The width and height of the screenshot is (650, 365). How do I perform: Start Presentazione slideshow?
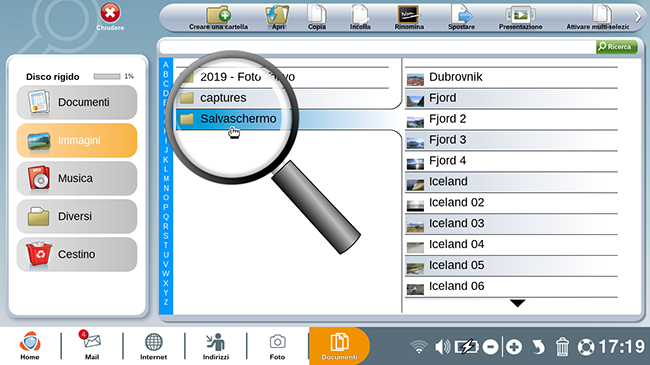coord(521,18)
